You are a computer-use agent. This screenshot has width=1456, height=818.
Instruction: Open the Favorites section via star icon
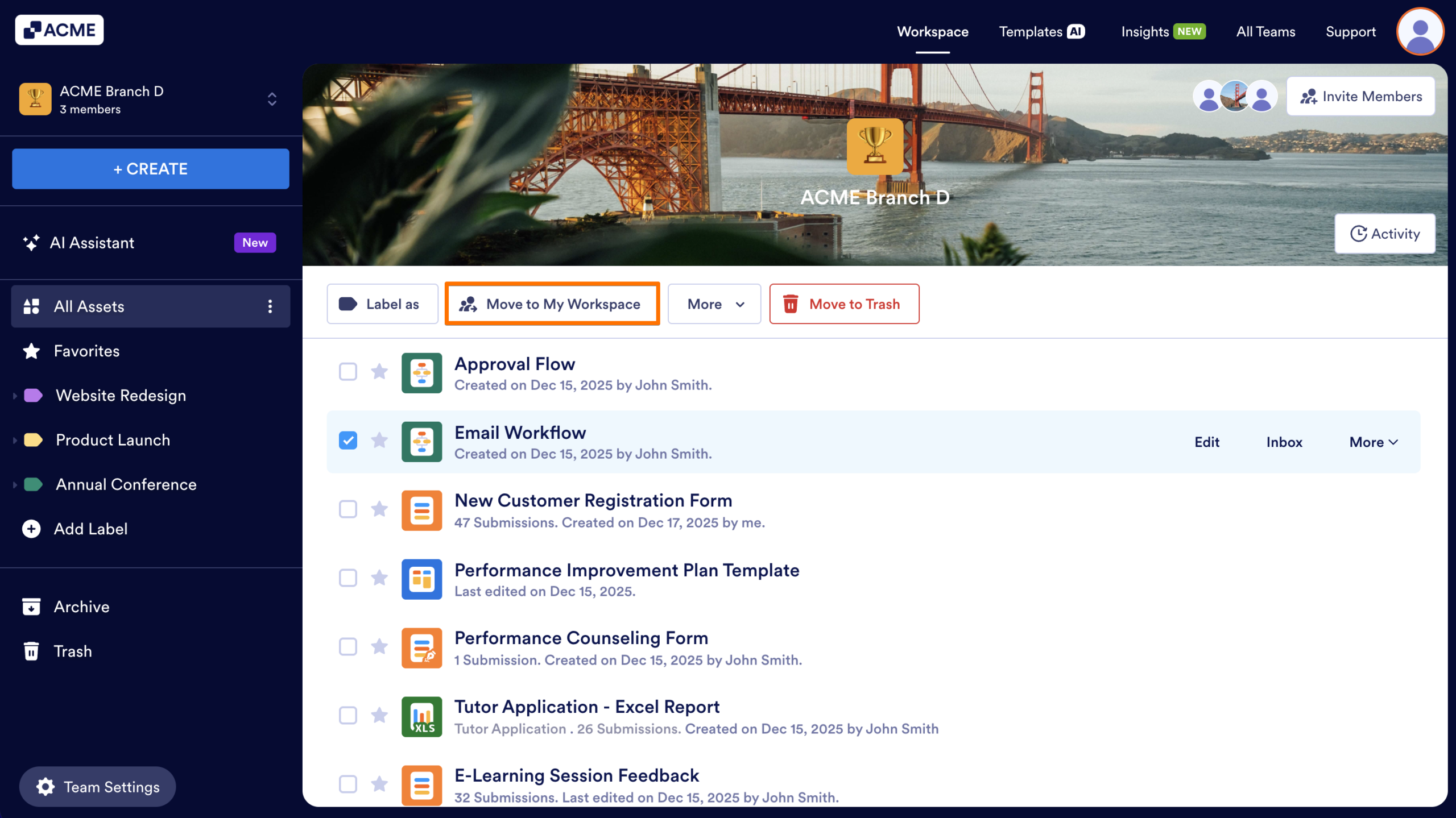click(x=31, y=351)
